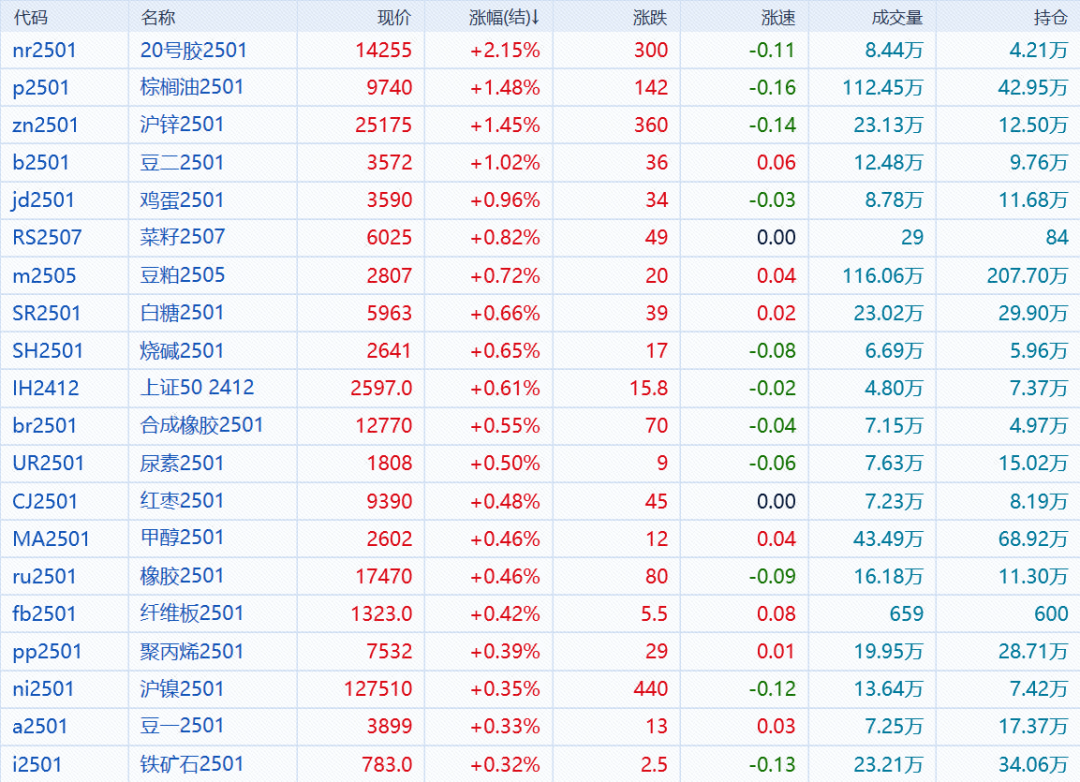Click the 名称 column header
Viewport: 1080px width, 782px height.
(x=158, y=17)
